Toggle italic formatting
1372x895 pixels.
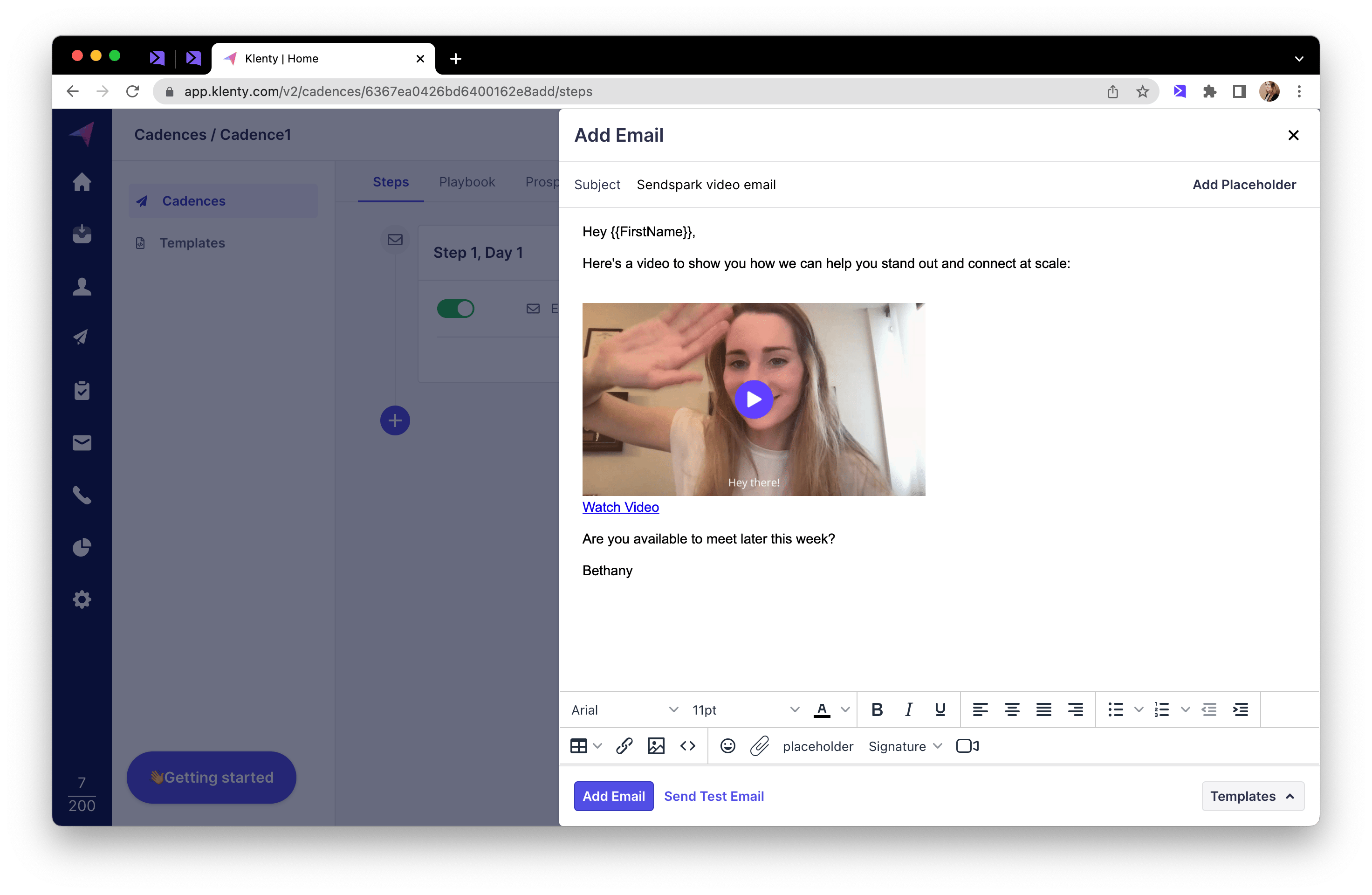click(x=908, y=710)
